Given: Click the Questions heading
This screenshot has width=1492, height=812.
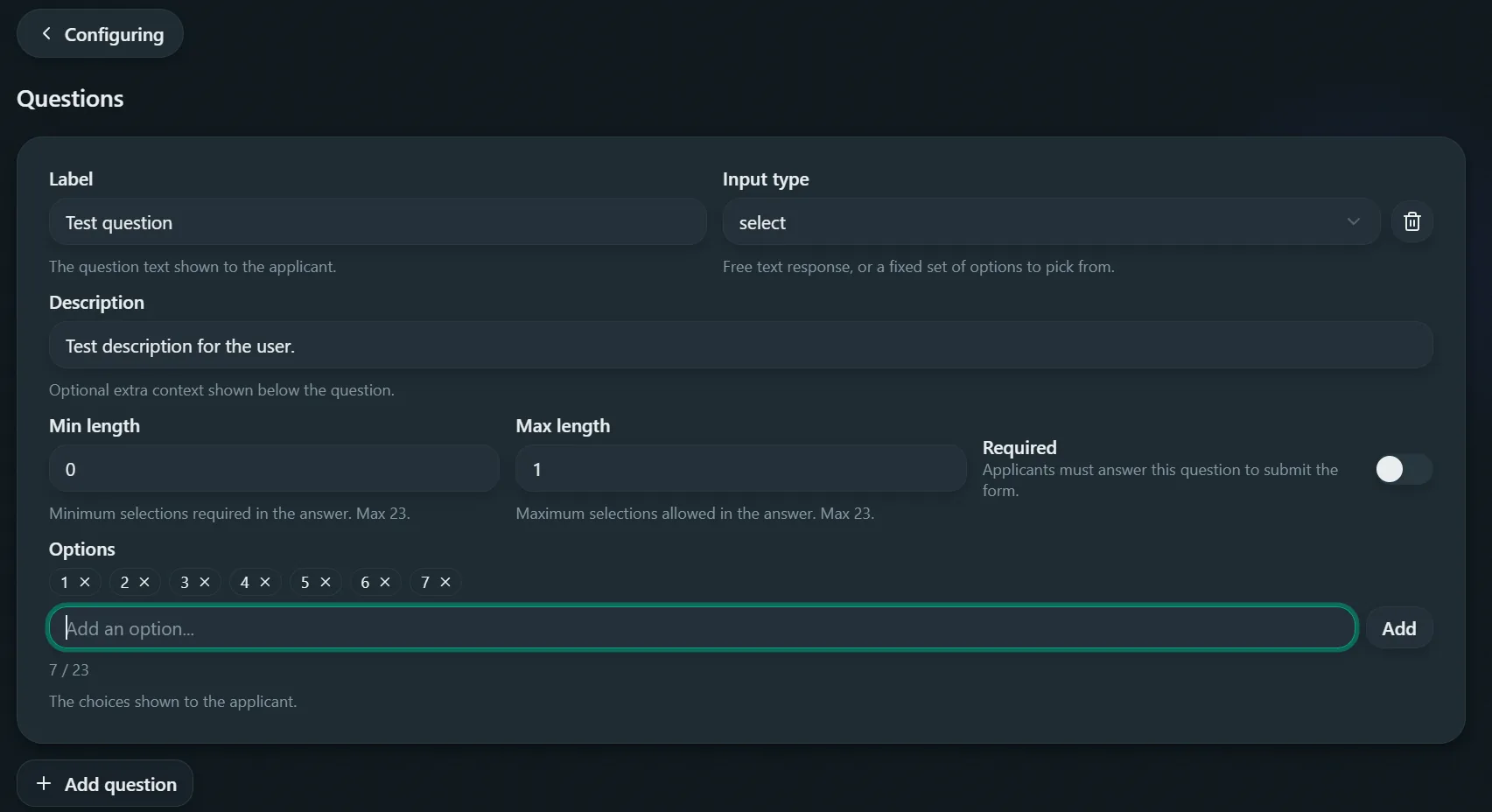Looking at the screenshot, I should 70,99.
